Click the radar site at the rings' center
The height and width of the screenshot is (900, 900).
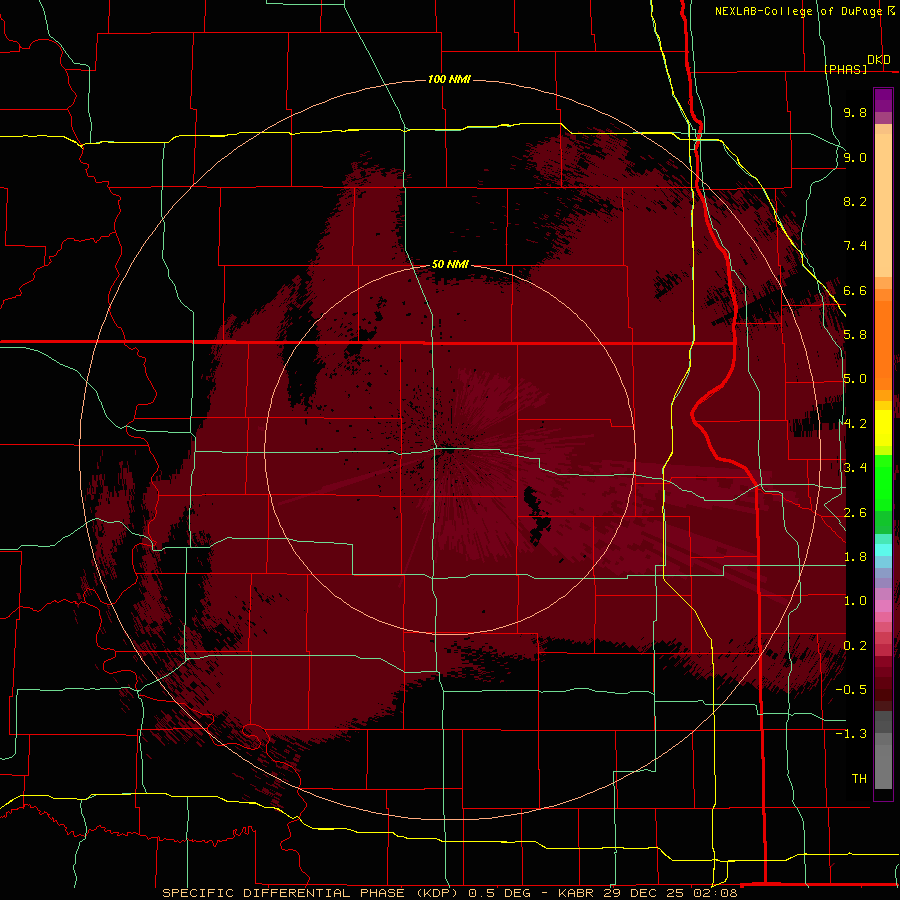click(448, 451)
